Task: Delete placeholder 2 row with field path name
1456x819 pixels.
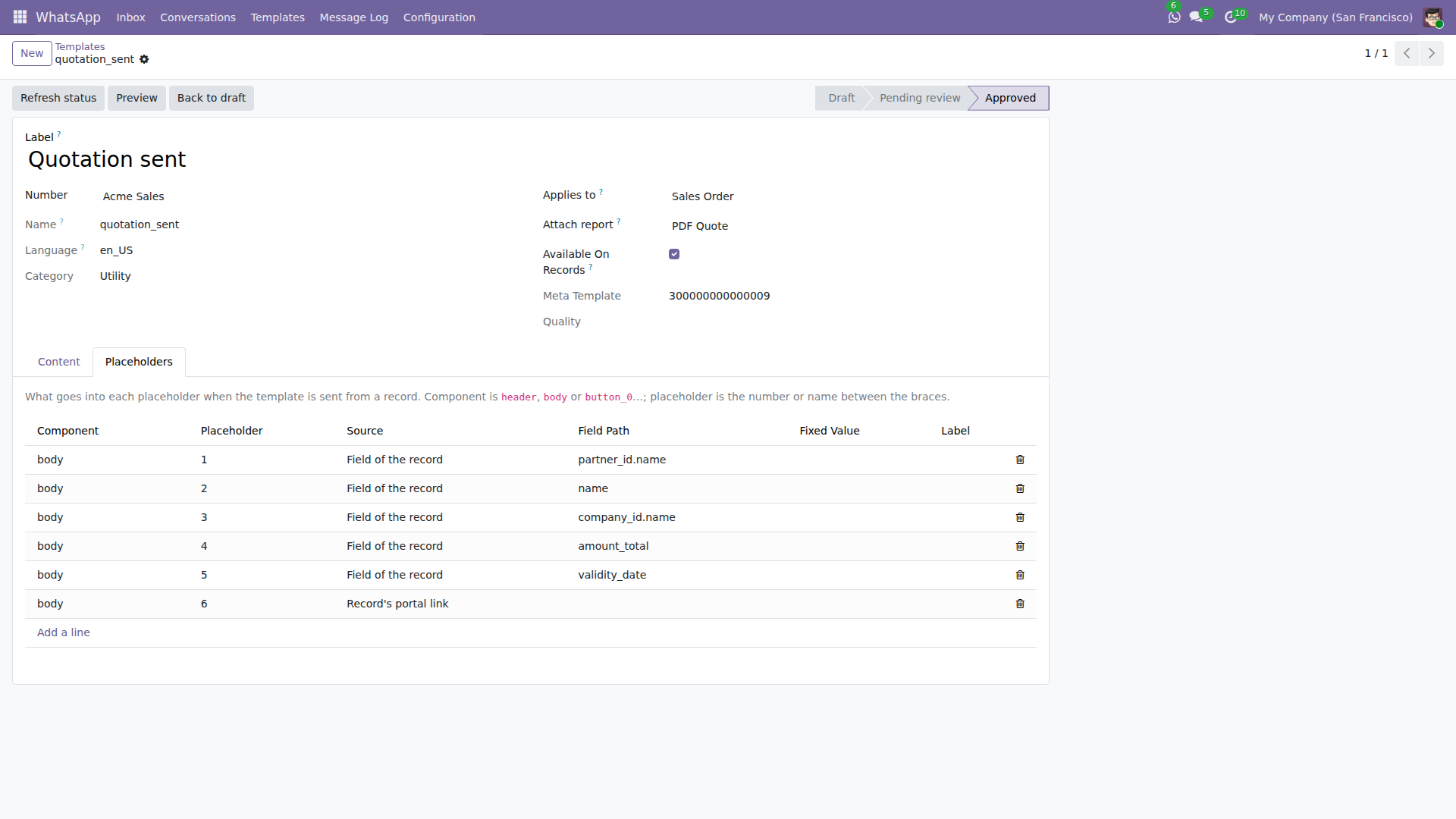Action: coord(1020,488)
